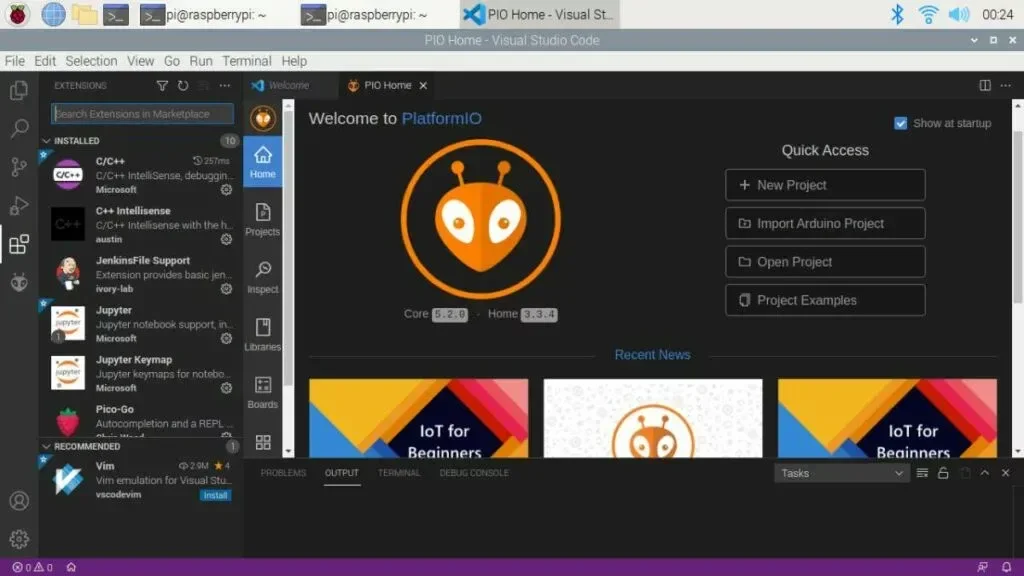Show errors and warnings in status bar
This screenshot has width=1024, height=576.
pyautogui.click(x=32, y=568)
